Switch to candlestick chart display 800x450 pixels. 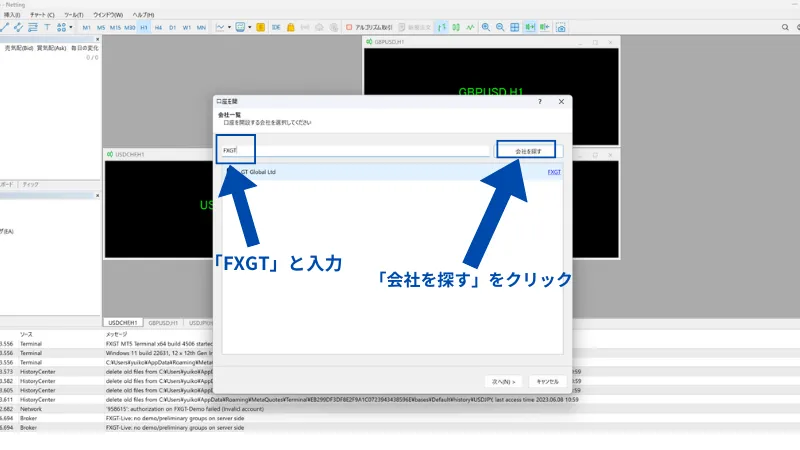(x=456, y=28)
